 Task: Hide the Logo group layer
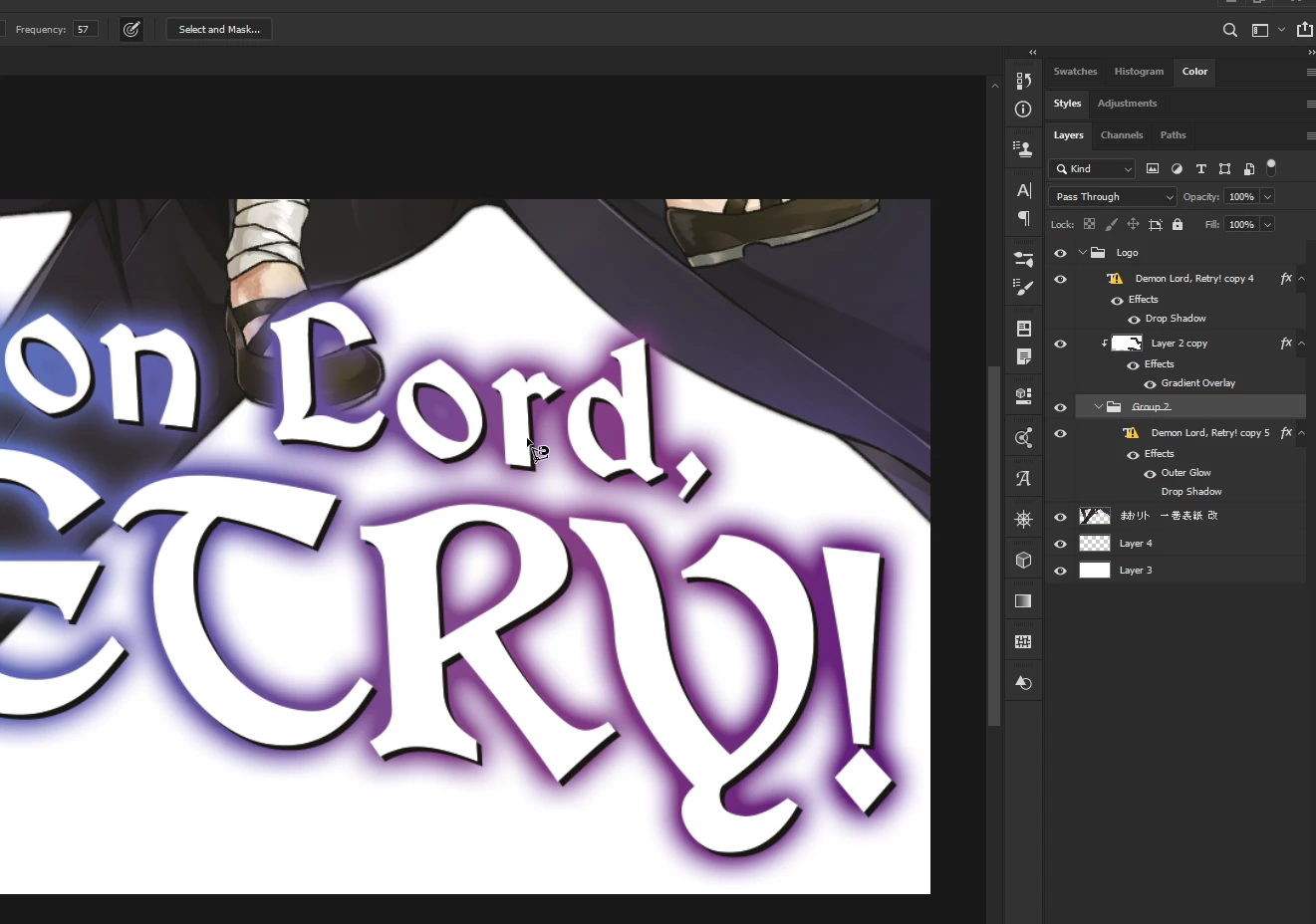(x=1060, y=253)
